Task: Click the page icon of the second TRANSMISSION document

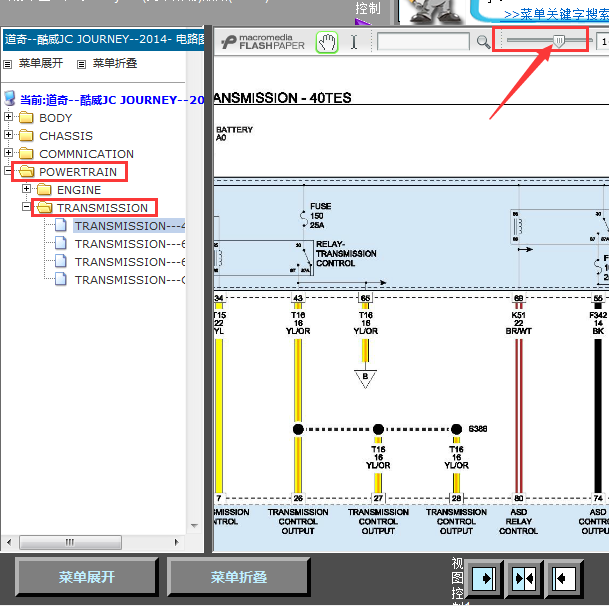Action: (x=61, y=243)
